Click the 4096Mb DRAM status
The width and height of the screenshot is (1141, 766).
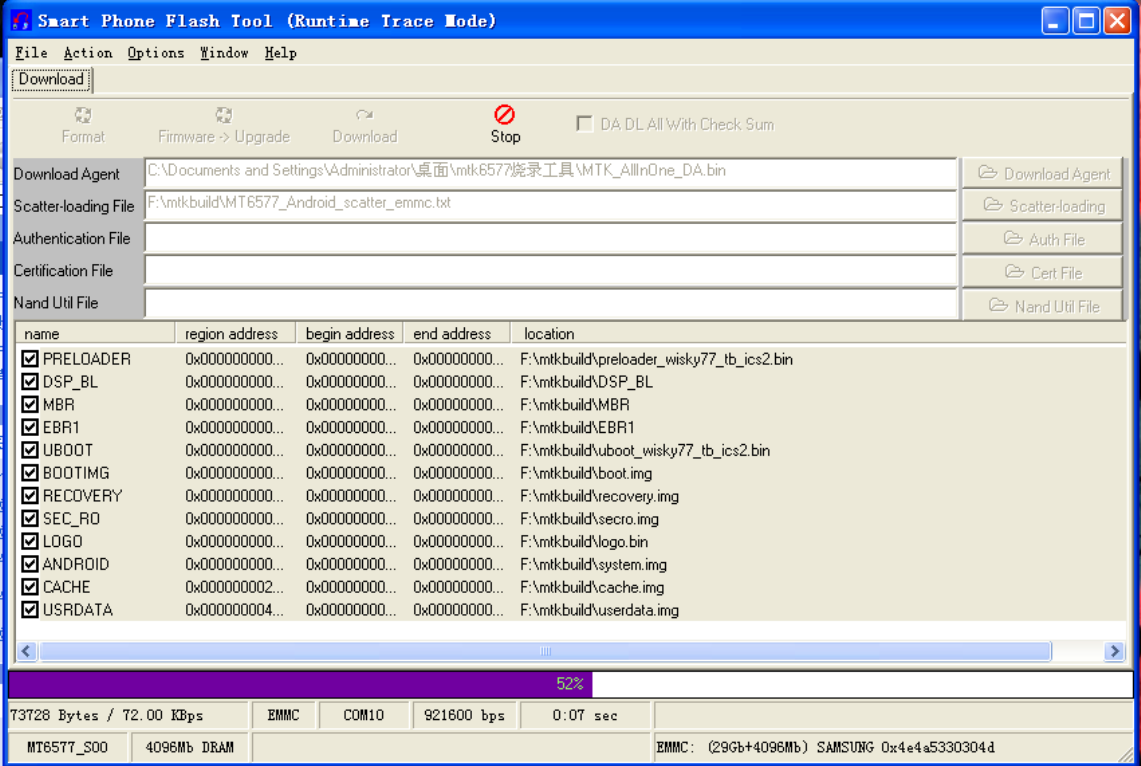[190, 747]
